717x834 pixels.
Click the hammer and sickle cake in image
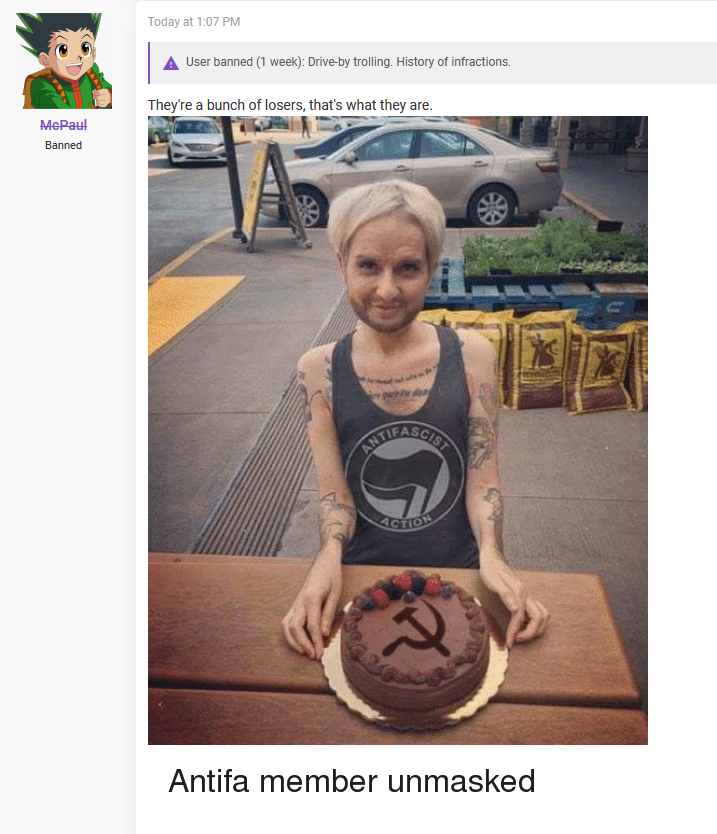point(414,646)
